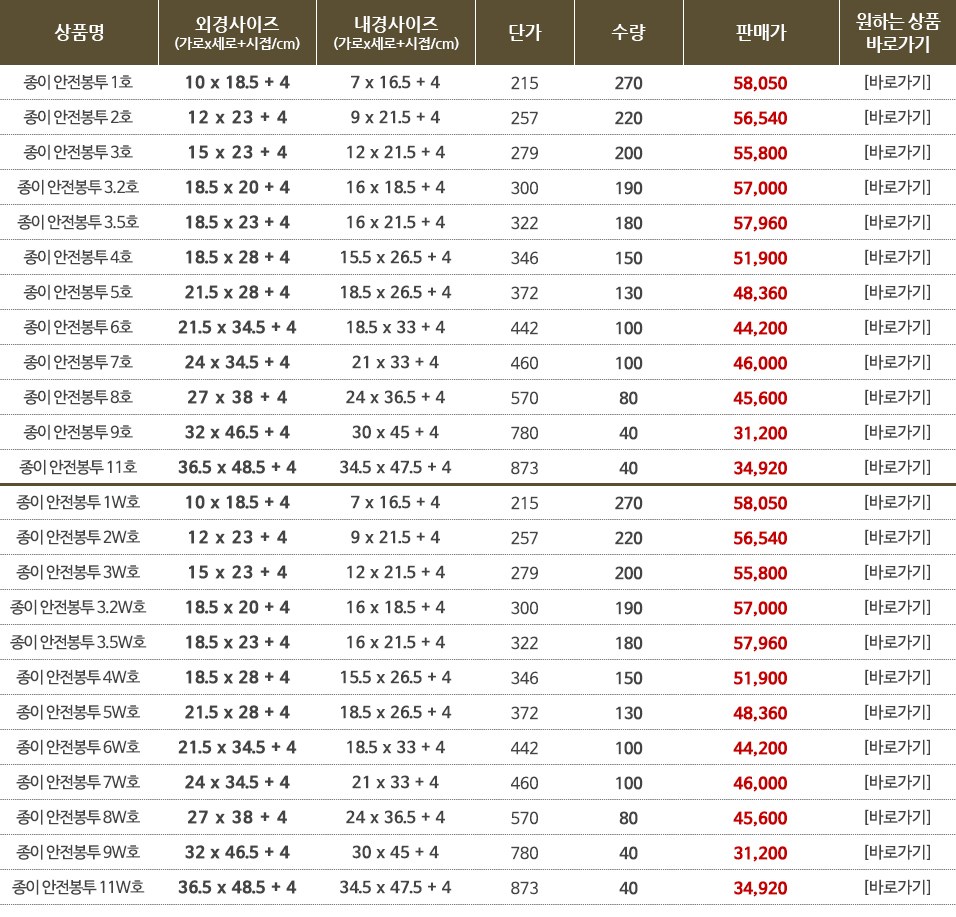The height and width of the screenshot is (917, 956).
Task: Open 바로가기 for 종이 안전봉투 11호
Action: pos(897,467)
